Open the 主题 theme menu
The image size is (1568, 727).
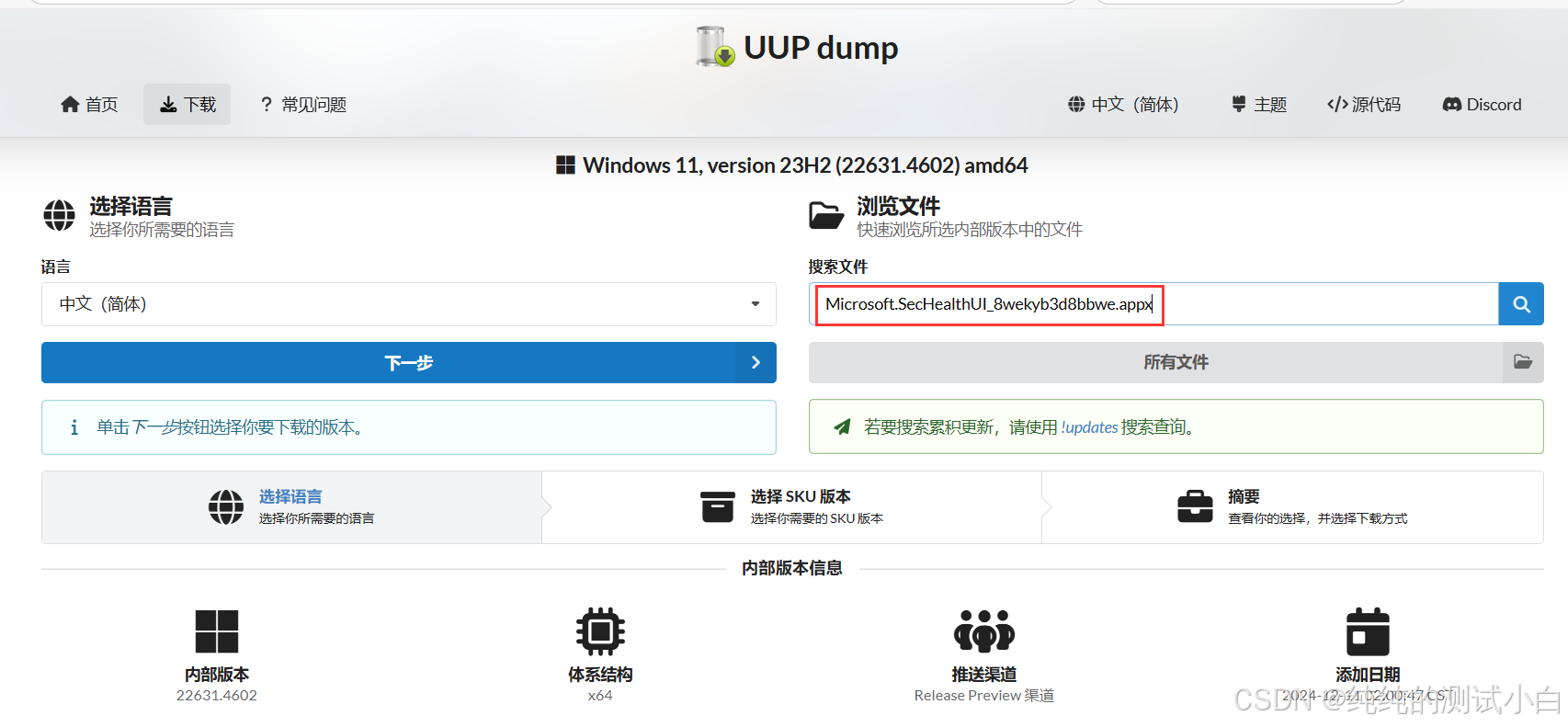pos(1259,105)
